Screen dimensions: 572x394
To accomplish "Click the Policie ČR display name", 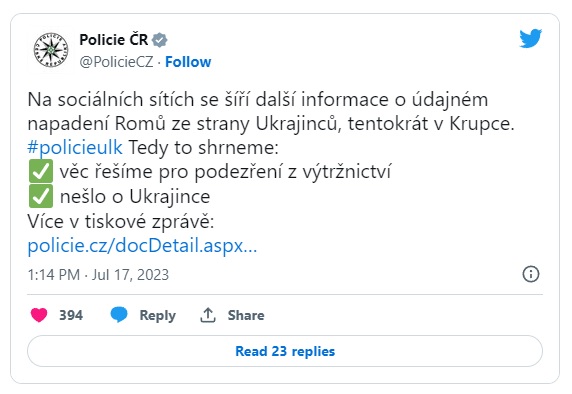I will (x=114, y=40).
